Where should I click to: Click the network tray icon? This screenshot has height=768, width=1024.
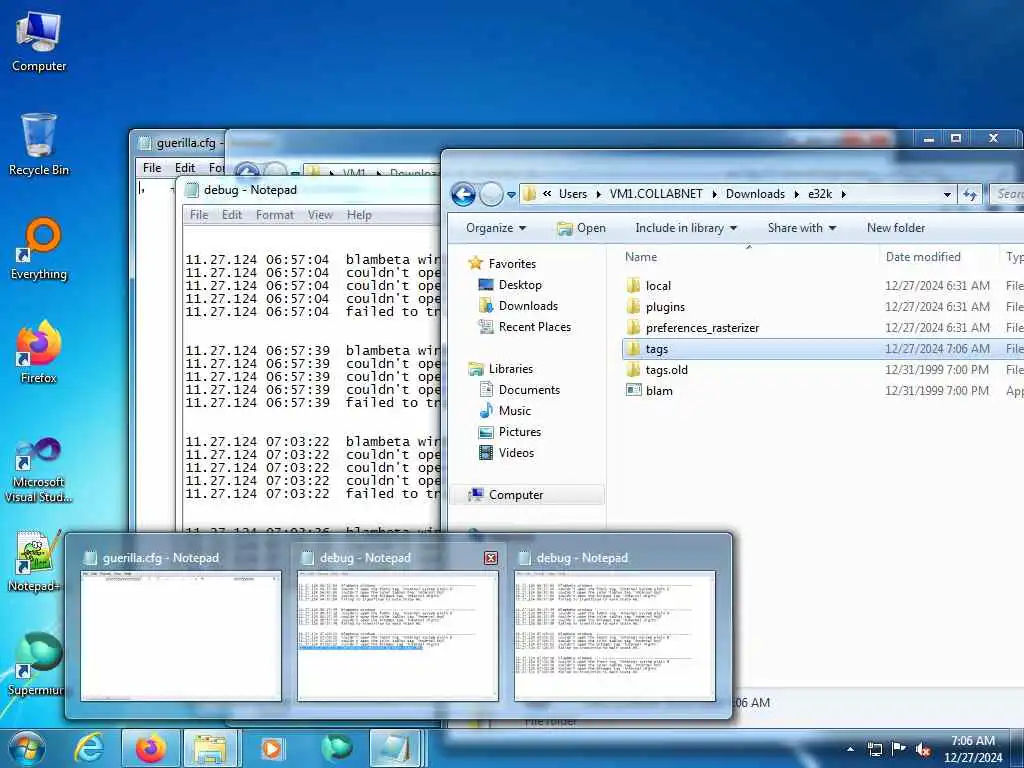[x=874, y=749]
